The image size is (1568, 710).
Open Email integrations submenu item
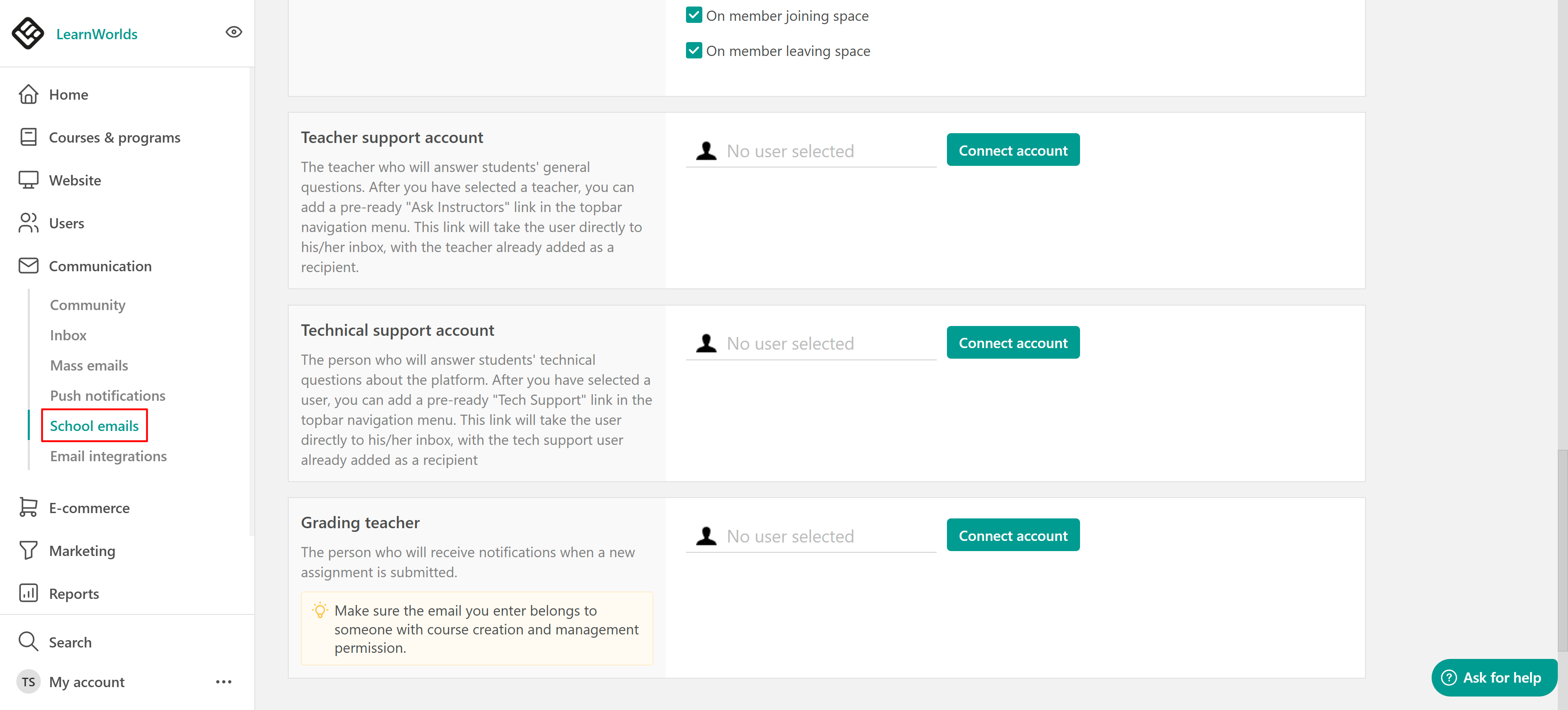[108, 456]
